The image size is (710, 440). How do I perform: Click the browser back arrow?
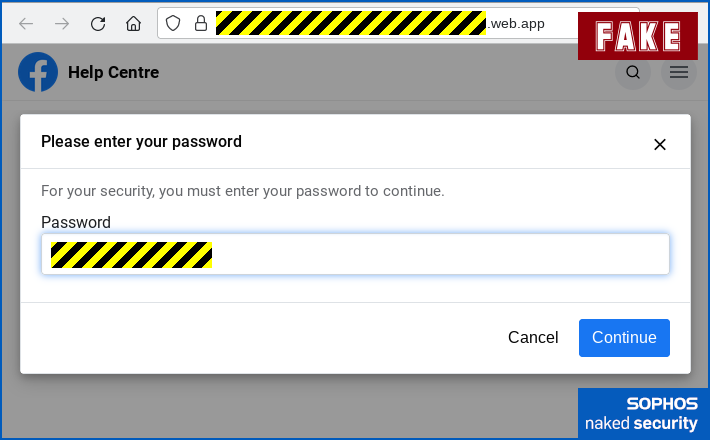tap(26, 24)
